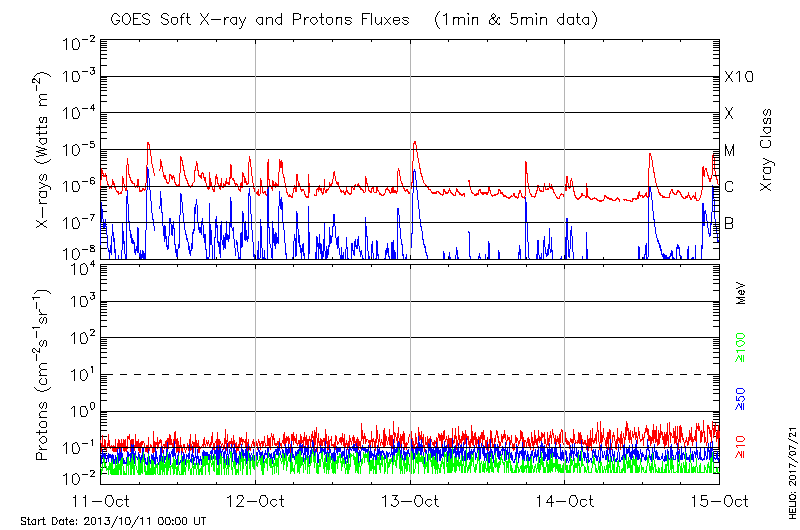Click the 11-Oct start label on the x-axis
Screen dimensions: 800x530
[102, 500]
